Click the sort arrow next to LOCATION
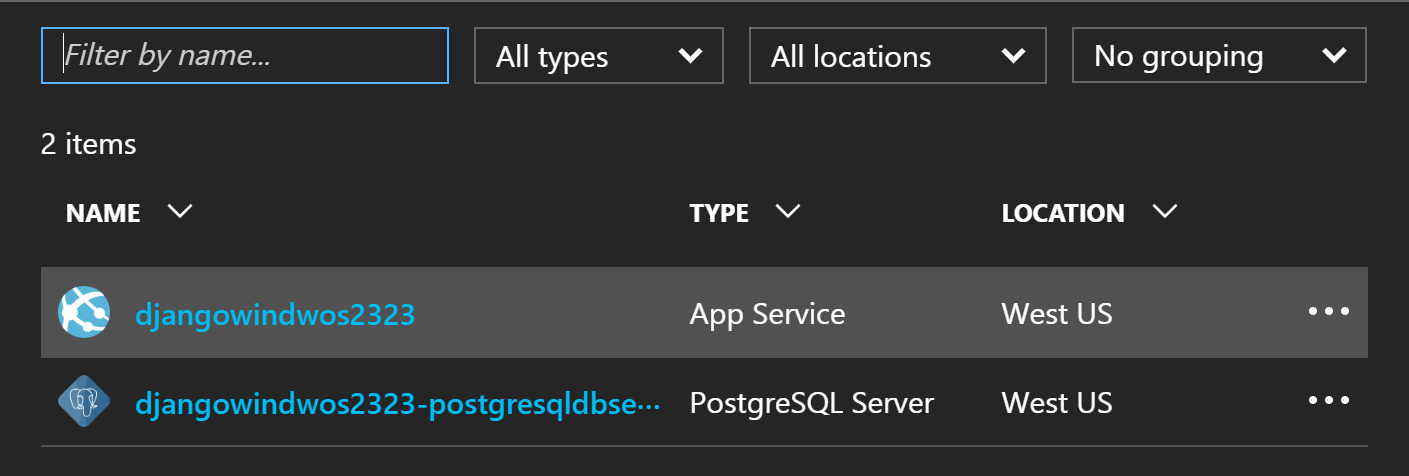 1164,212
